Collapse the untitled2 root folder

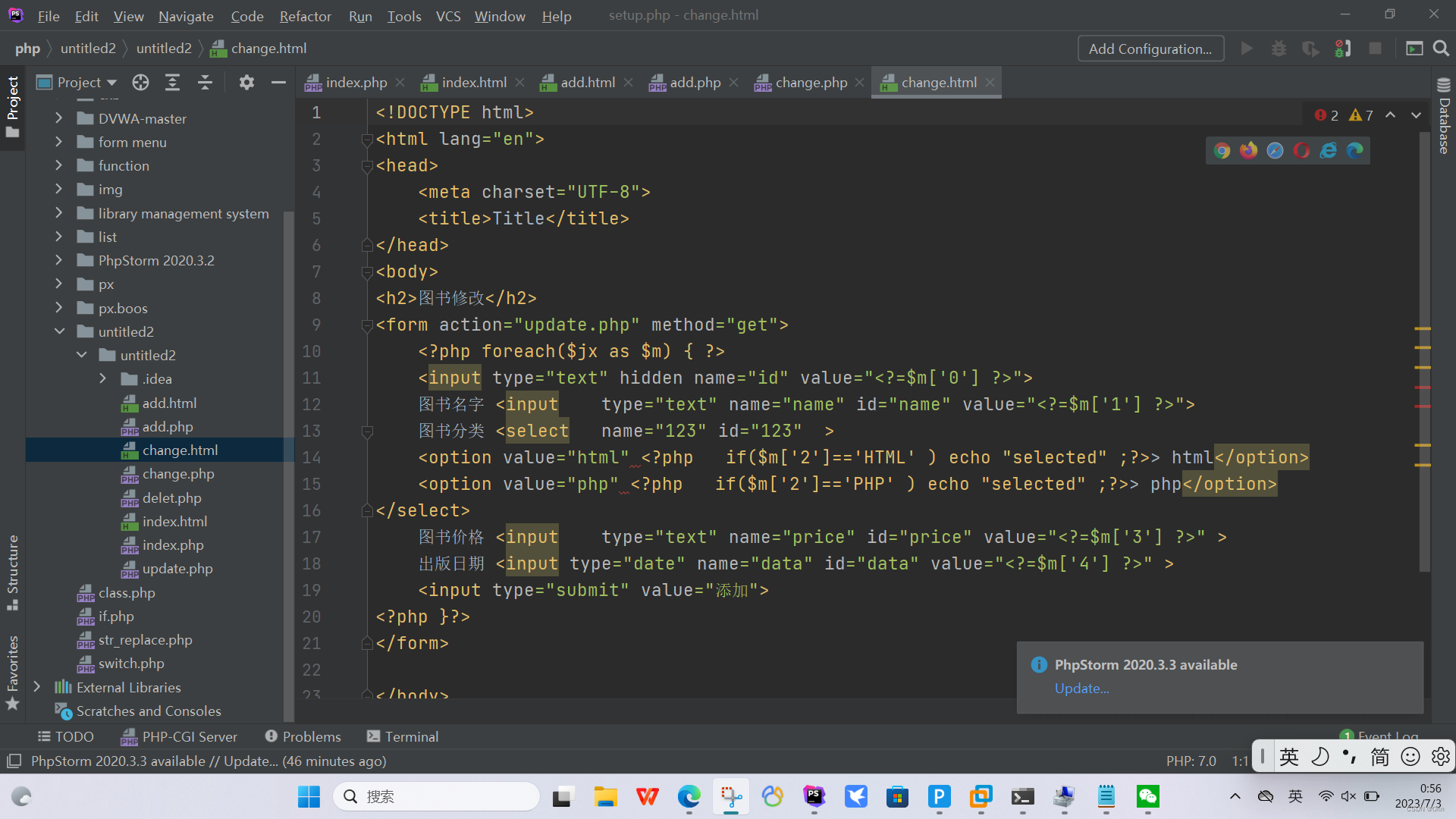point(59,331)
